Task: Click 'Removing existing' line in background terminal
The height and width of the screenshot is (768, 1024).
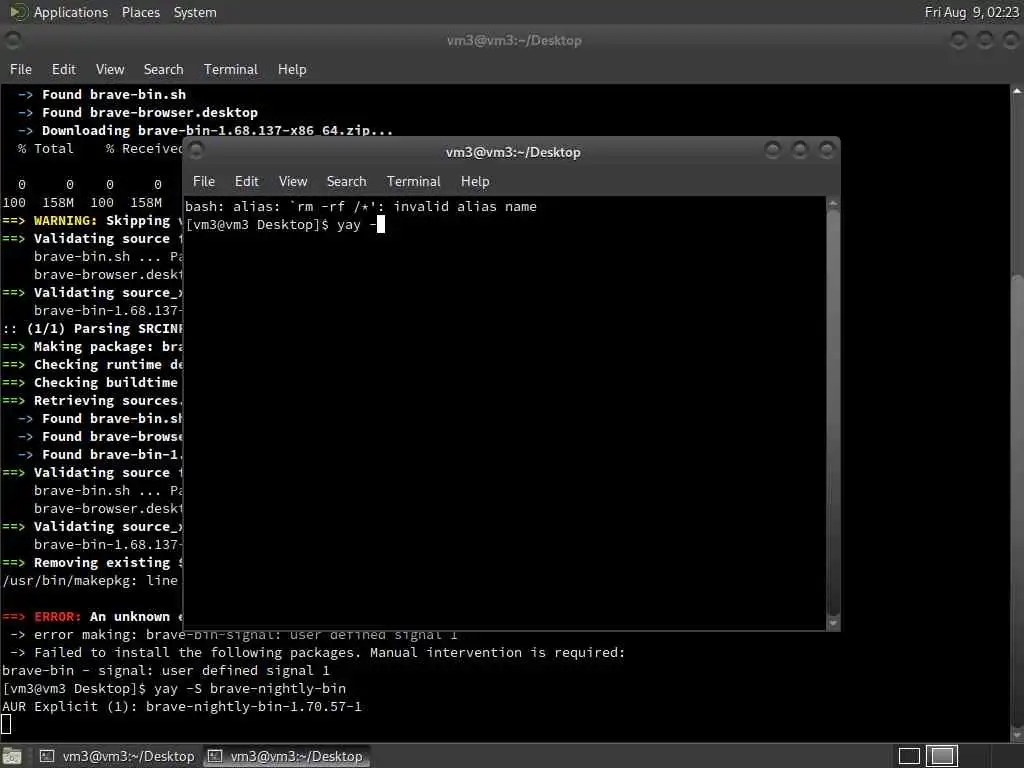Action: point(92,562)
